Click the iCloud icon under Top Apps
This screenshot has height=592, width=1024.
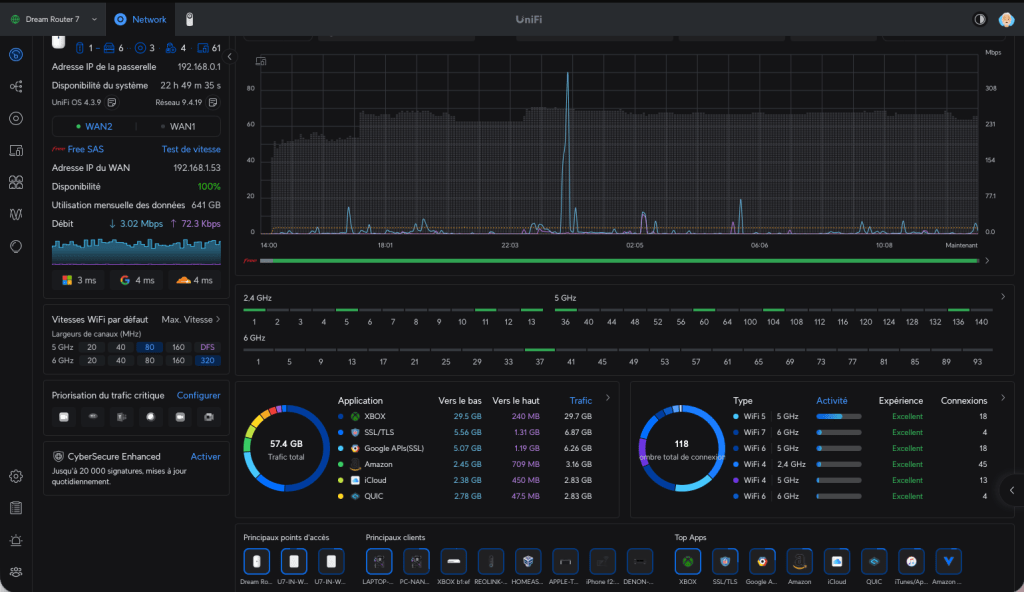pos(837,562)
